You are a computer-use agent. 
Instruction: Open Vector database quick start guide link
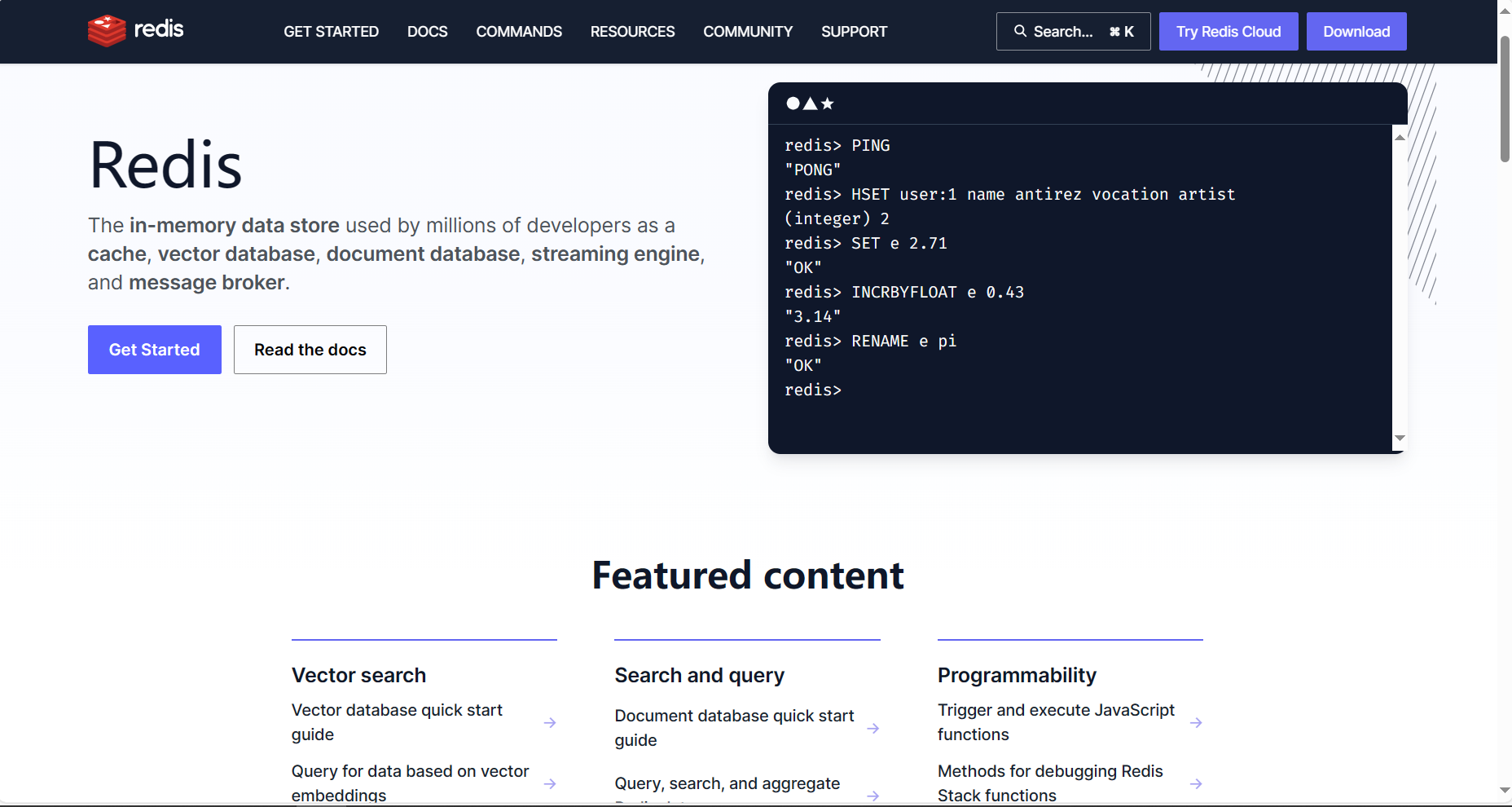pyautogui.click(x=398, y=722)
